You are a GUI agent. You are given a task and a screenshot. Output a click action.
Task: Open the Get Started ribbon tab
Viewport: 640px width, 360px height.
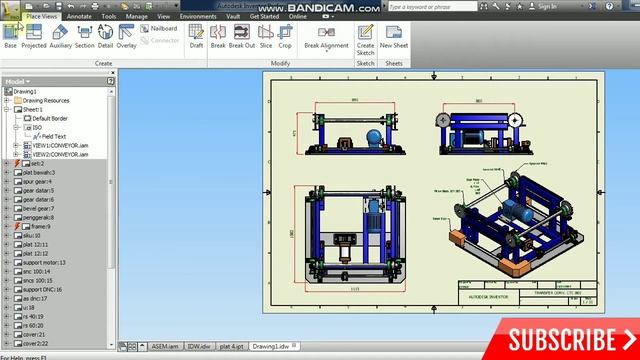pos(264,16)
